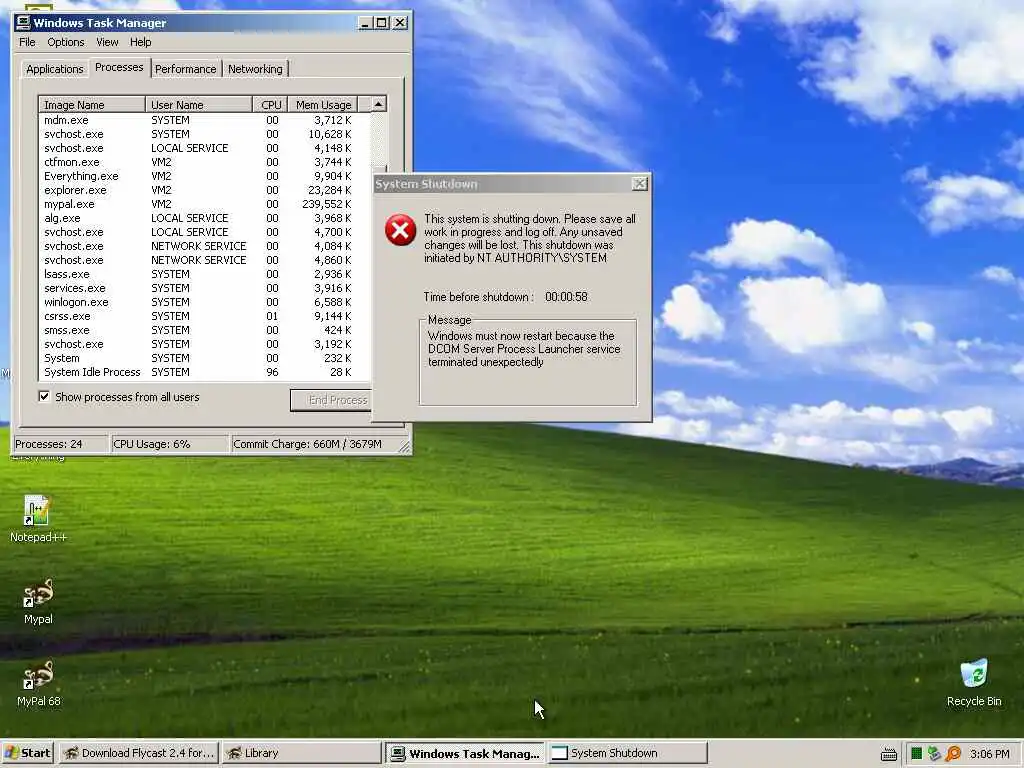Screen dimensions: 1024x768
Task: Click the Processes: 24 status panel
Action: click(x=60, y=444)
